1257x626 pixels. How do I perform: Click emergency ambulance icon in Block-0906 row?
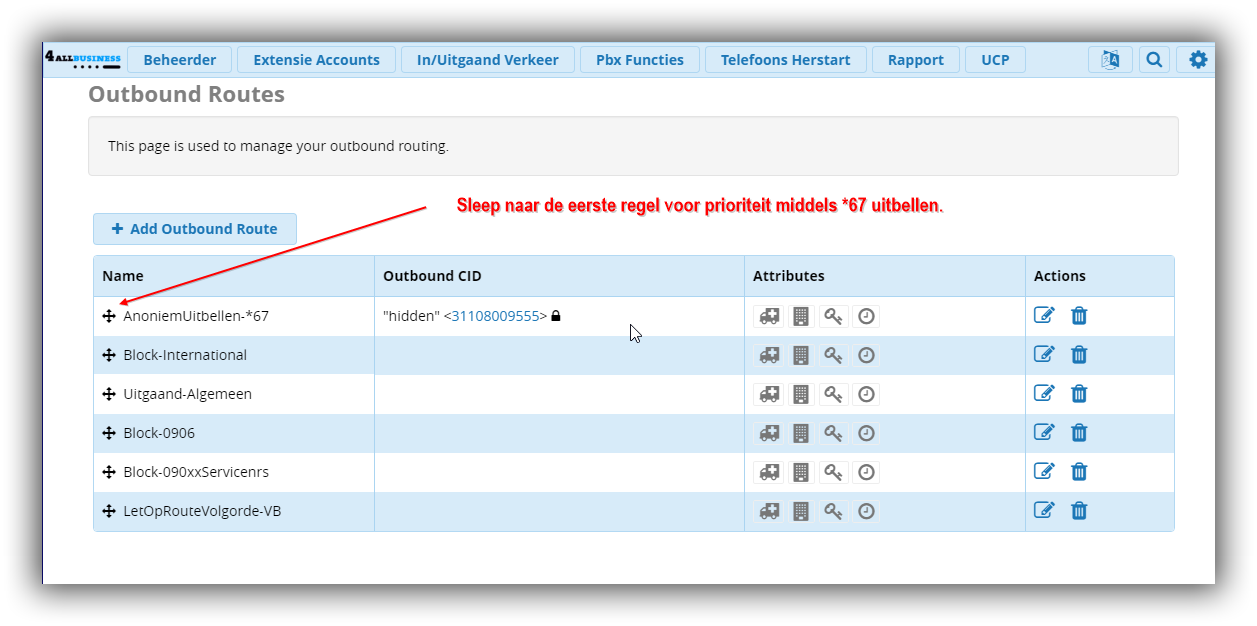(769, 433)
